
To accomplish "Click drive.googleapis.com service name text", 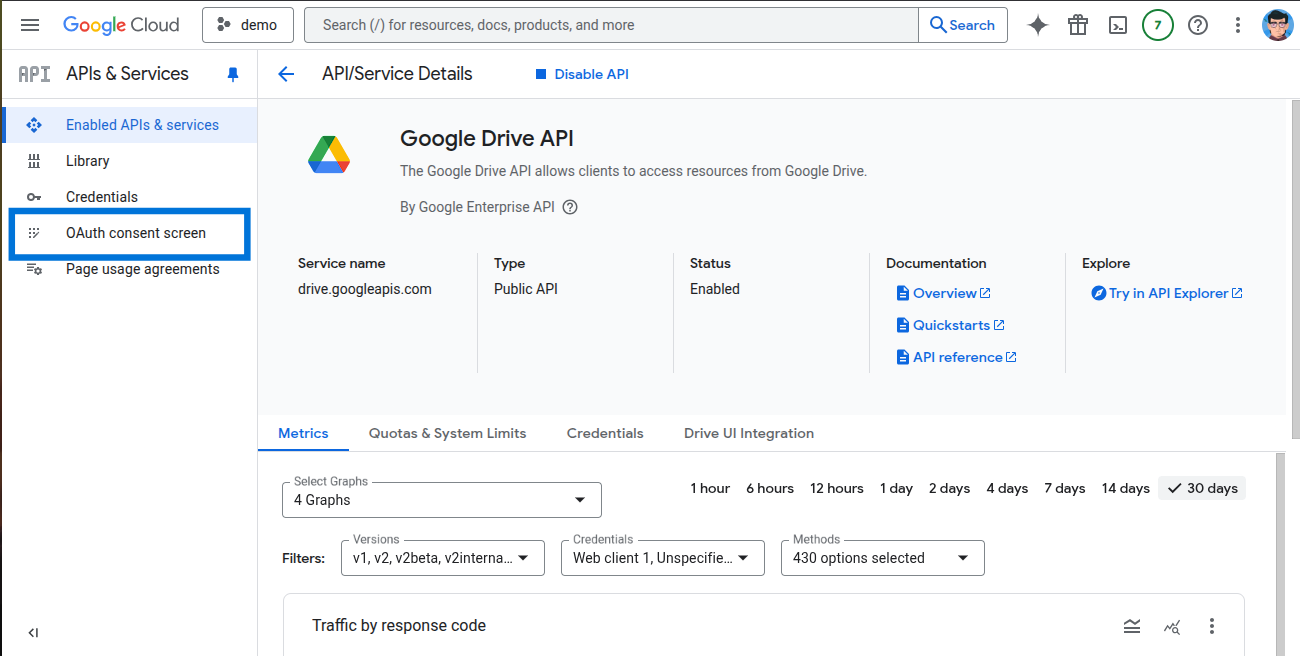I will [x=365, y=289].
